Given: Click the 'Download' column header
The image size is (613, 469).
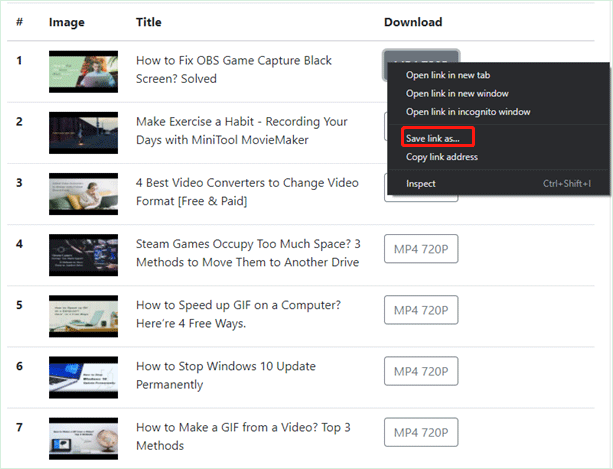Looking at the screenshot, I should (x=413, y=22).
